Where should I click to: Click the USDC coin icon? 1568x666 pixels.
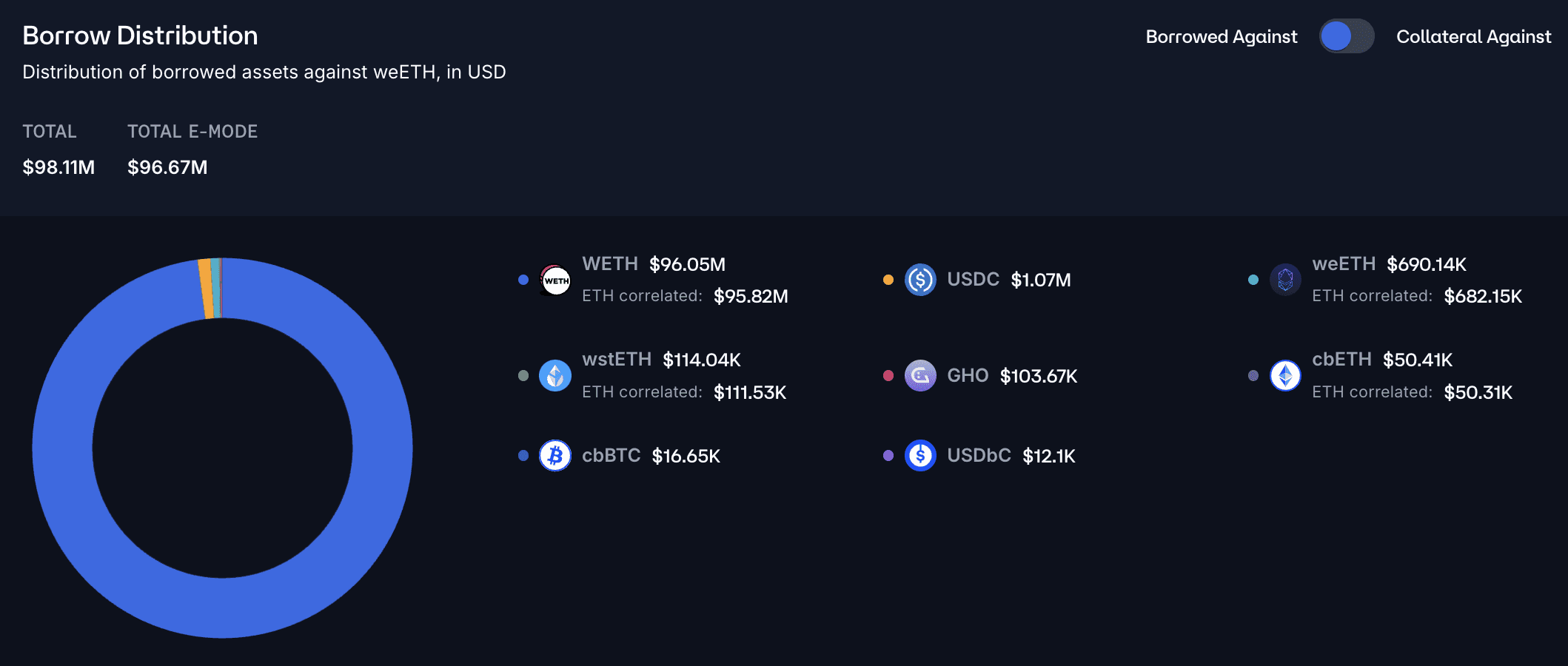[920, 280]
